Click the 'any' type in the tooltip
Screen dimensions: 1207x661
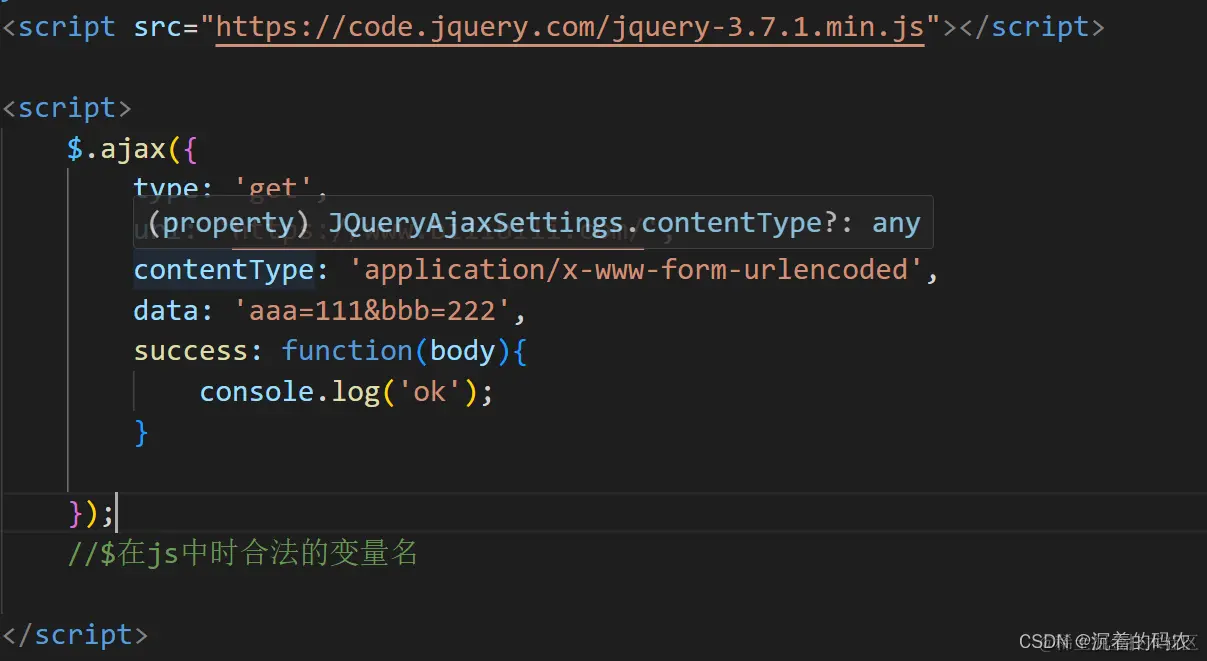click(896, 222)
